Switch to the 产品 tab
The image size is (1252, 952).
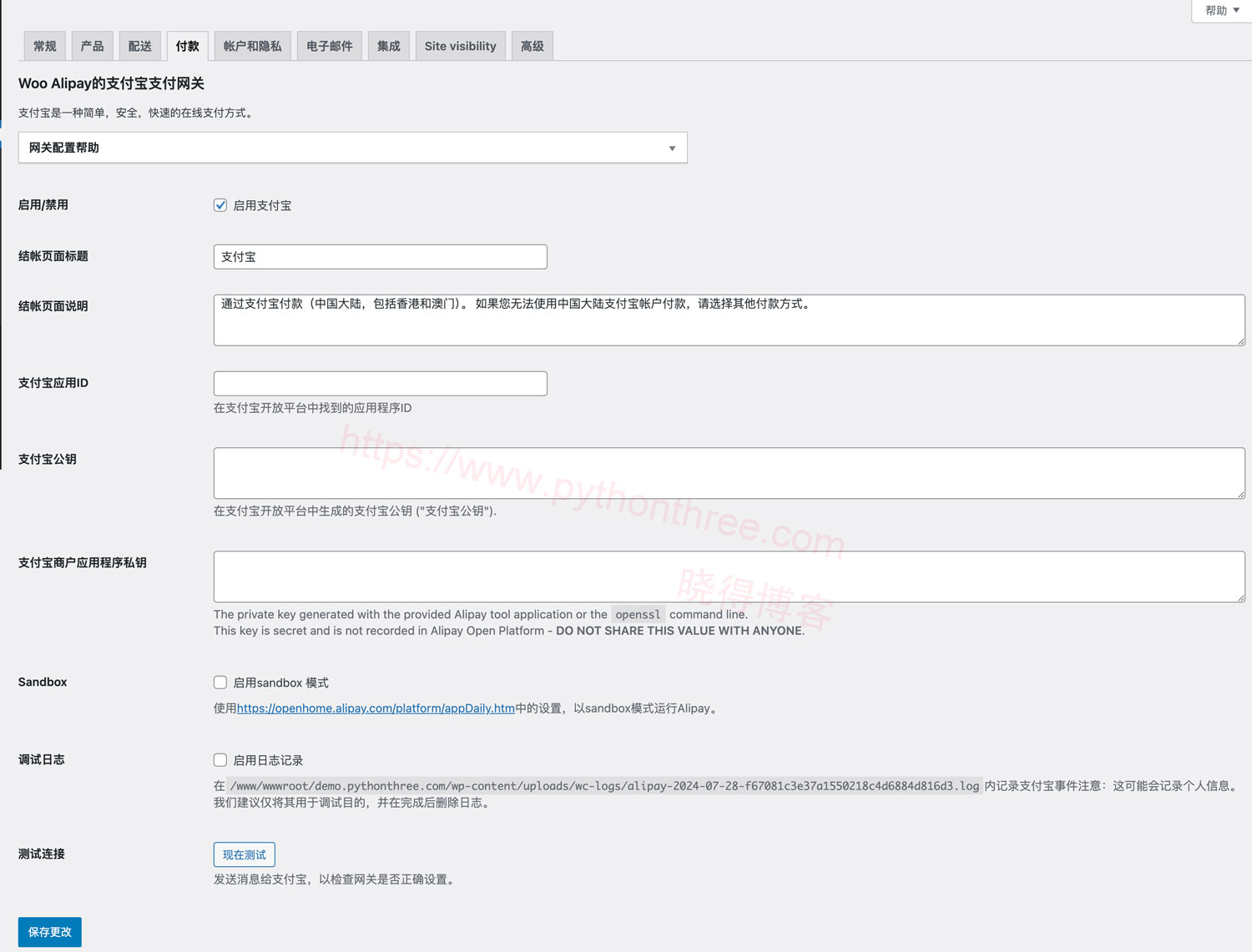(x=92, y=46)
